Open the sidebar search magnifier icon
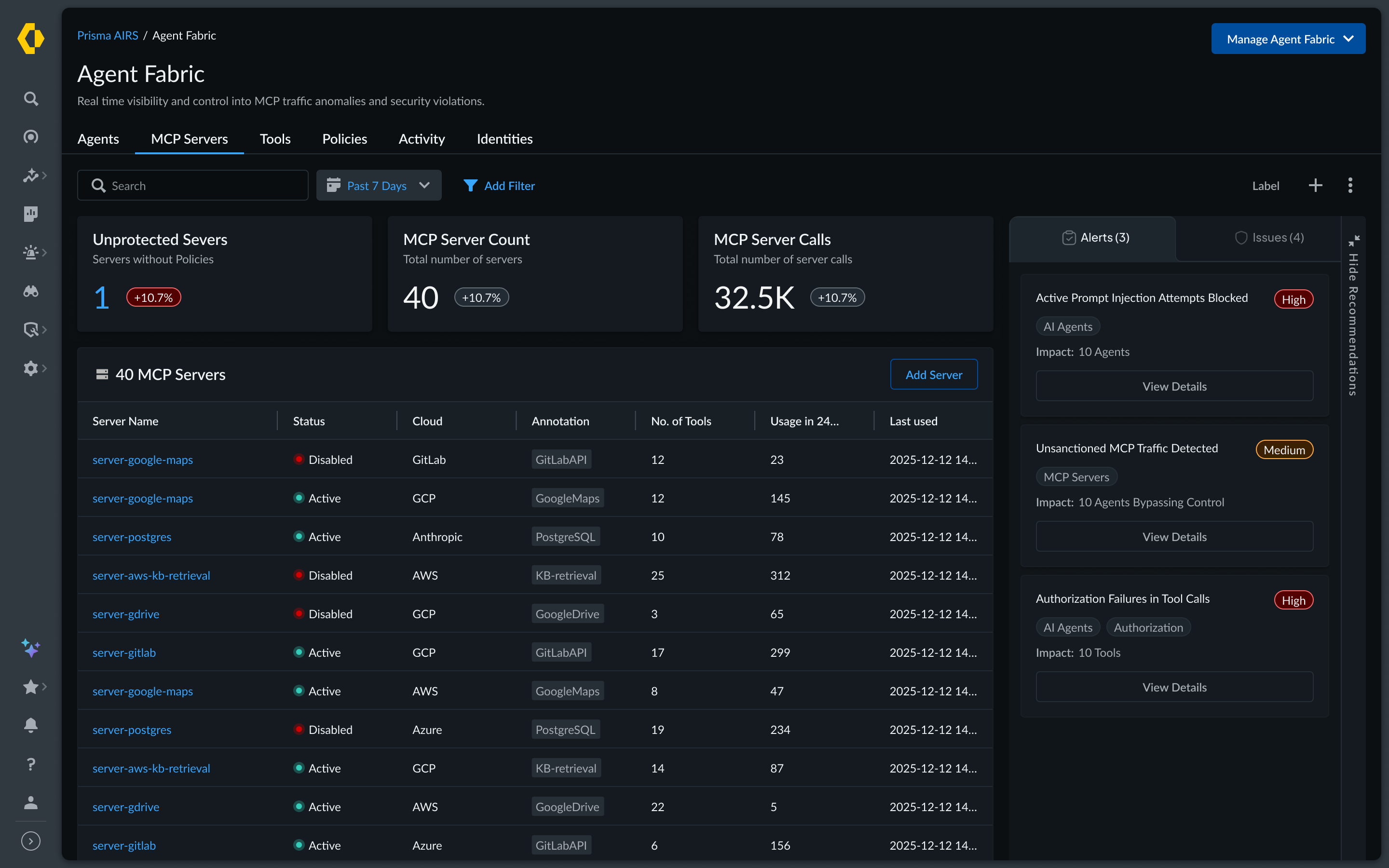 31,99
